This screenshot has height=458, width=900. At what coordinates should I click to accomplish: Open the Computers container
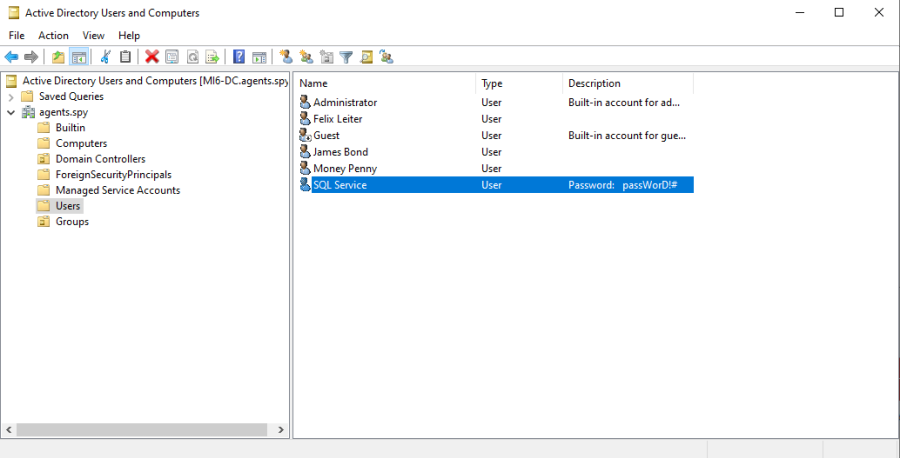coord(81,143)
